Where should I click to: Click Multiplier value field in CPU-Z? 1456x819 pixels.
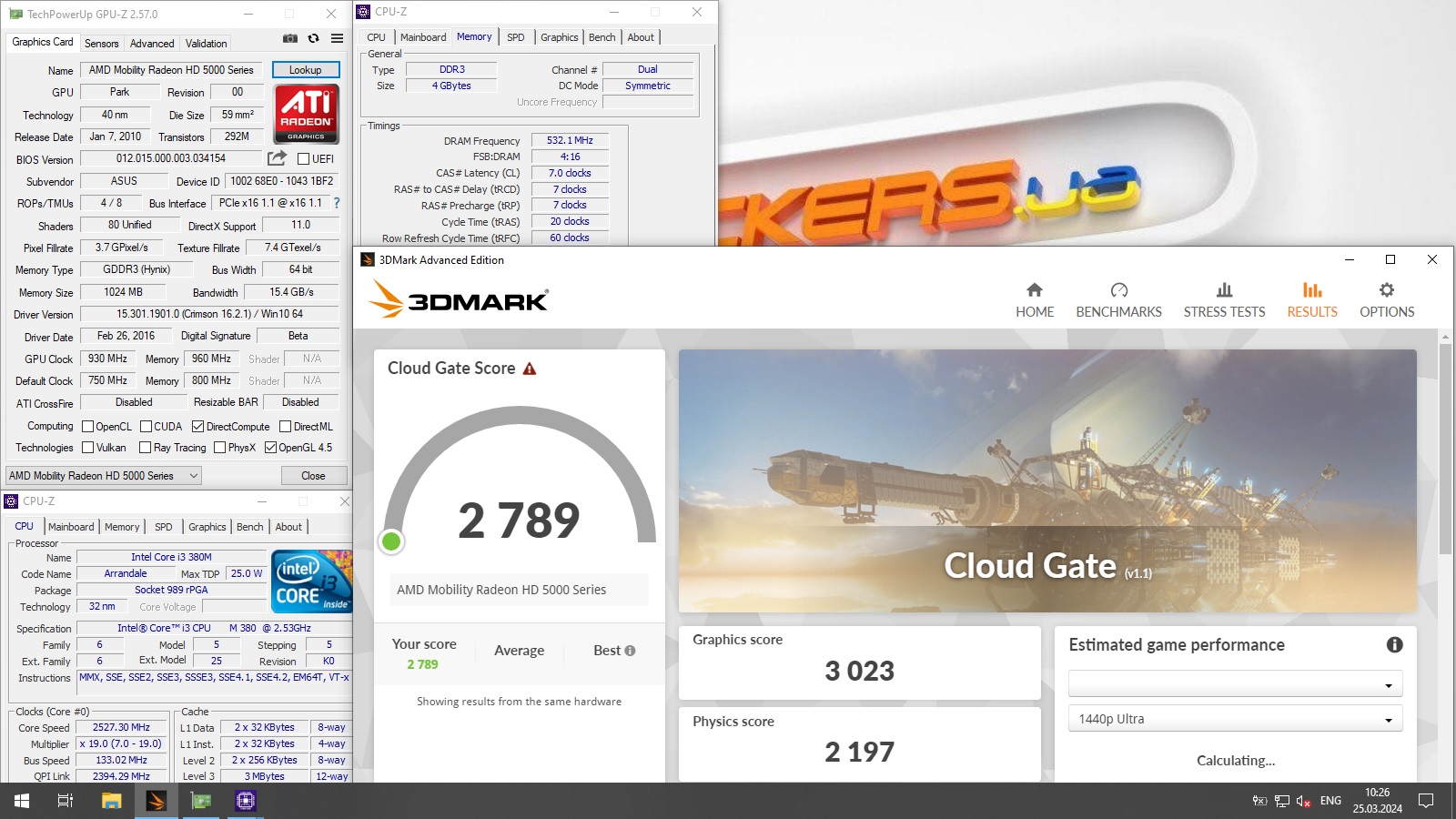pyautogui.click(x=121, y=743)
